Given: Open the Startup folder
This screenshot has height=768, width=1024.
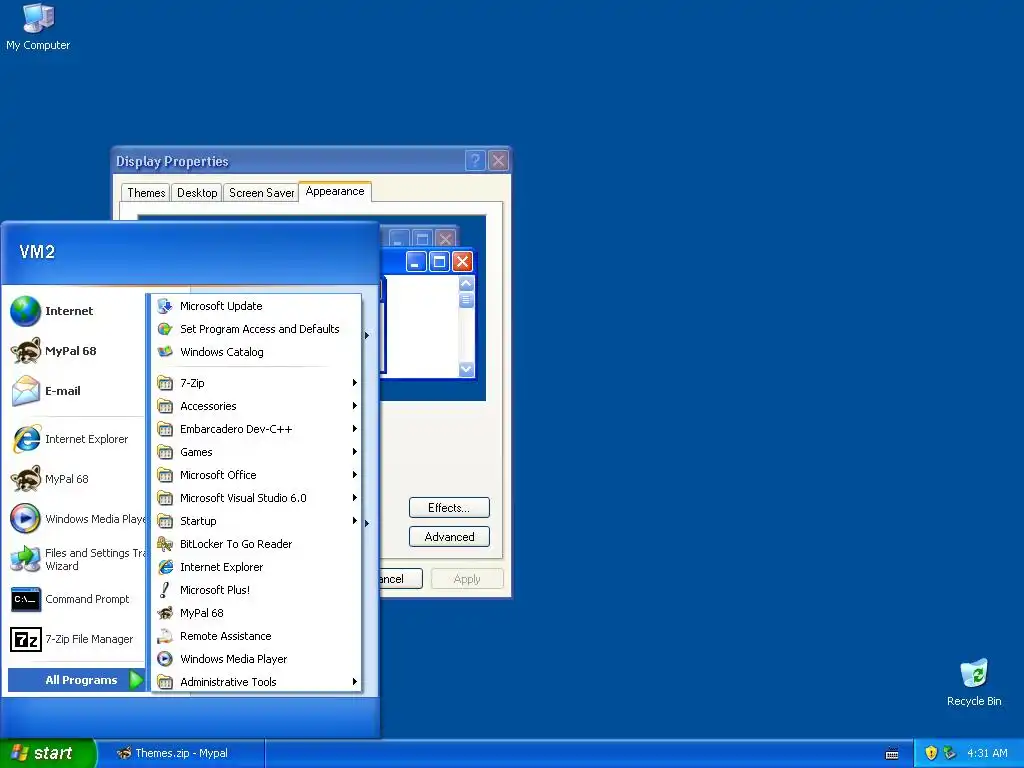Looking at the screenshot, I should click(257, 520).
